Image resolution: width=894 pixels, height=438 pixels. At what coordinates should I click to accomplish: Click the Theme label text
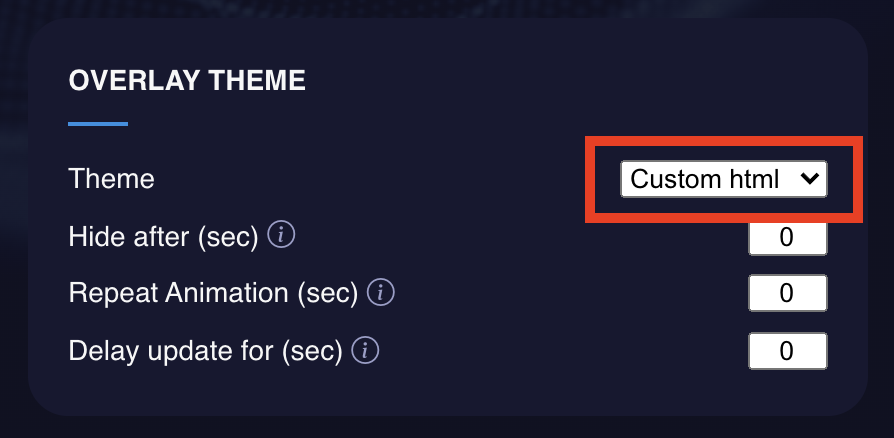(111, 179)
